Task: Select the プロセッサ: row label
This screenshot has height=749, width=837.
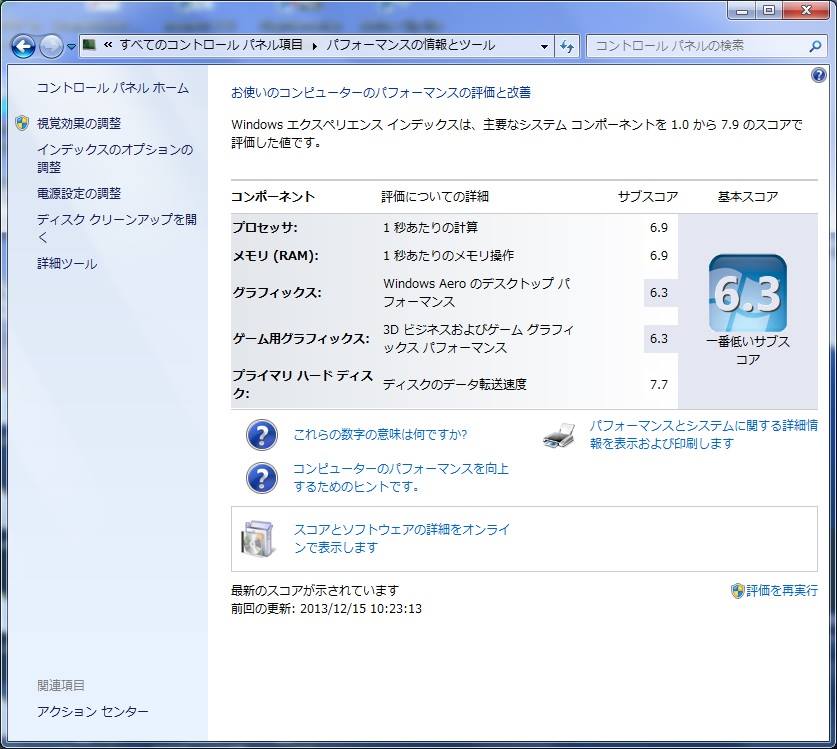Action: [265, 227]
